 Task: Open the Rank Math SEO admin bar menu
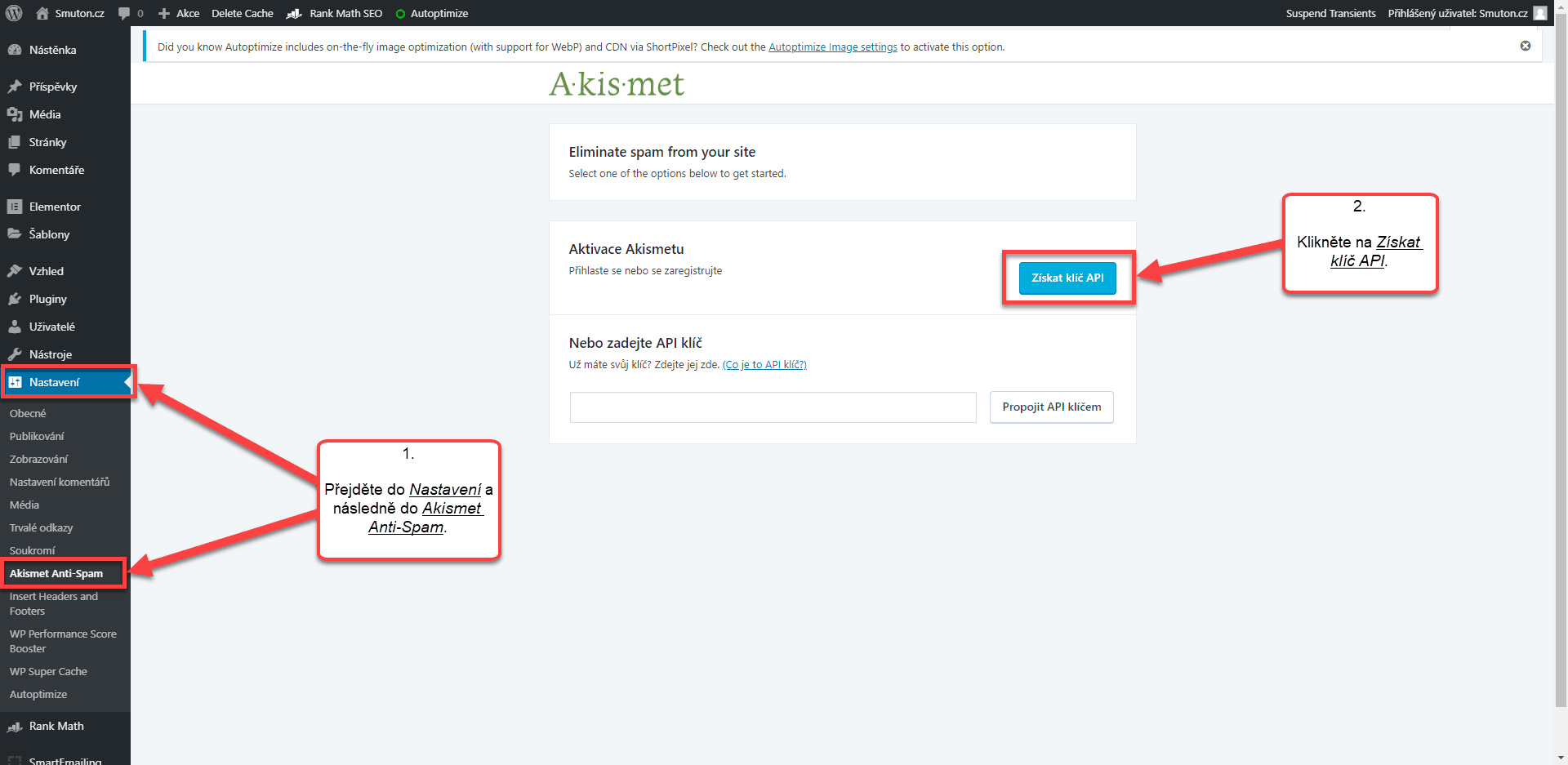[345, 14]
